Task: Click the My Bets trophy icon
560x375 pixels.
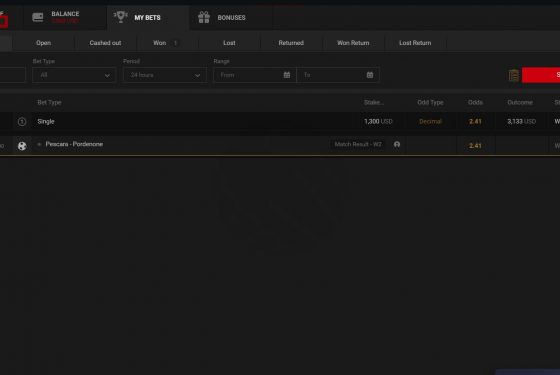Action: click(121, 17)
